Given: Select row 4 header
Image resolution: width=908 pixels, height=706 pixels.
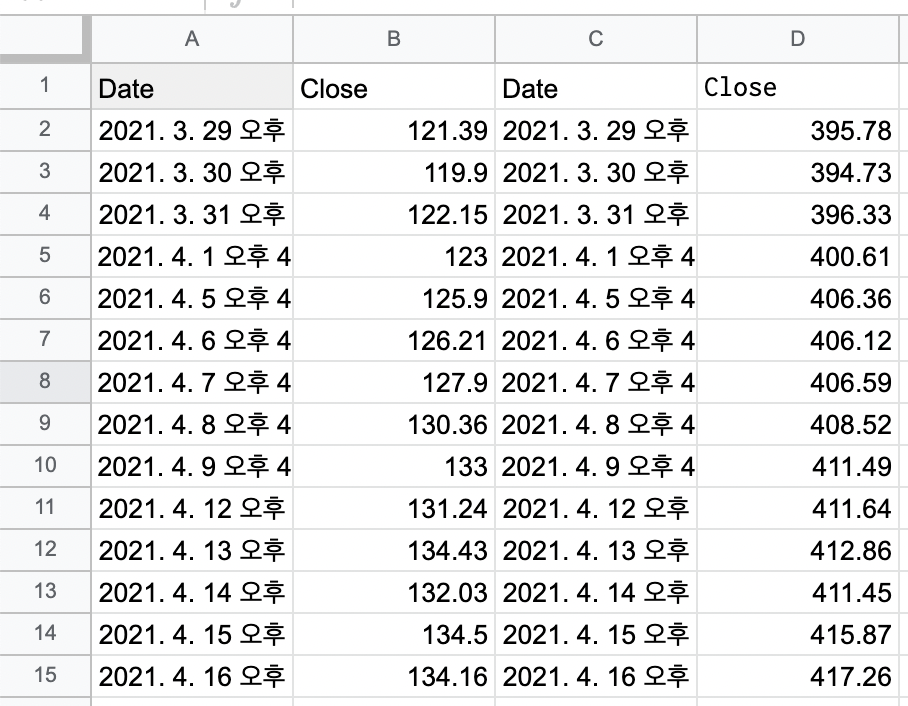Looking at the screenshot, I should pyautogui.click(x=45, y=214).
